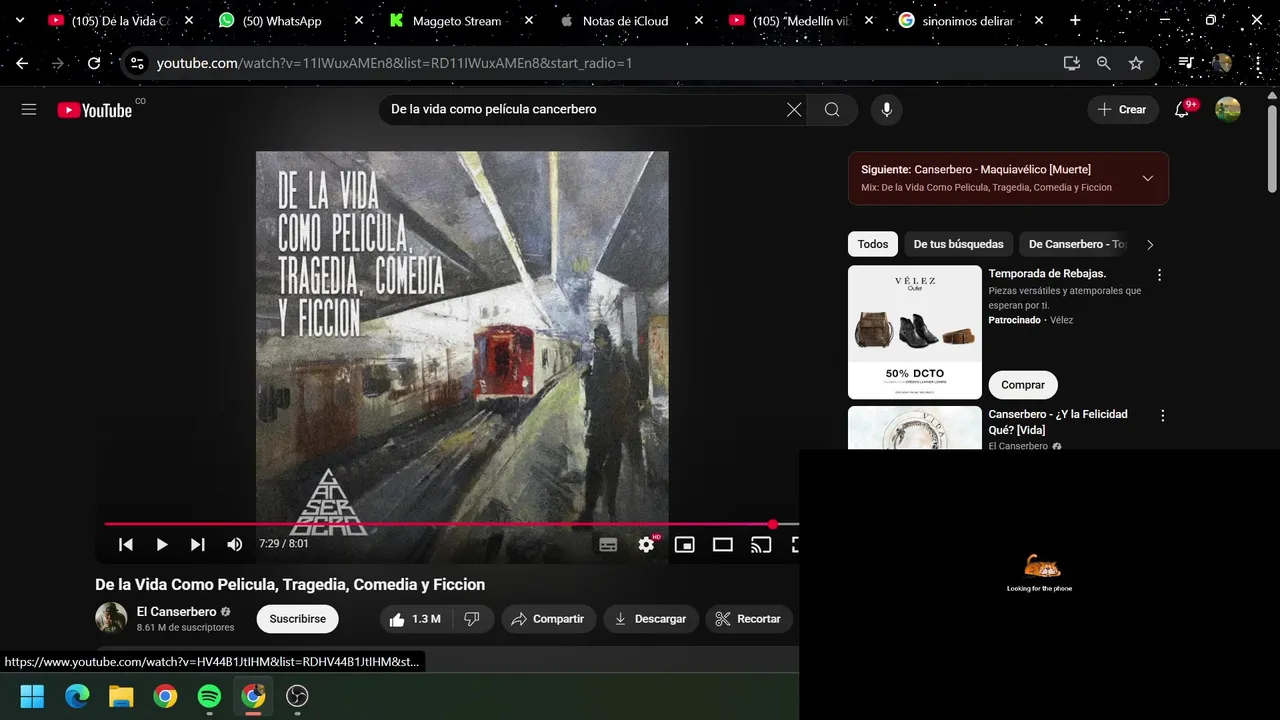Viewport: 1280px width, 720px height.
Task: Select the De Canserbero chip
Action: 1075,244
